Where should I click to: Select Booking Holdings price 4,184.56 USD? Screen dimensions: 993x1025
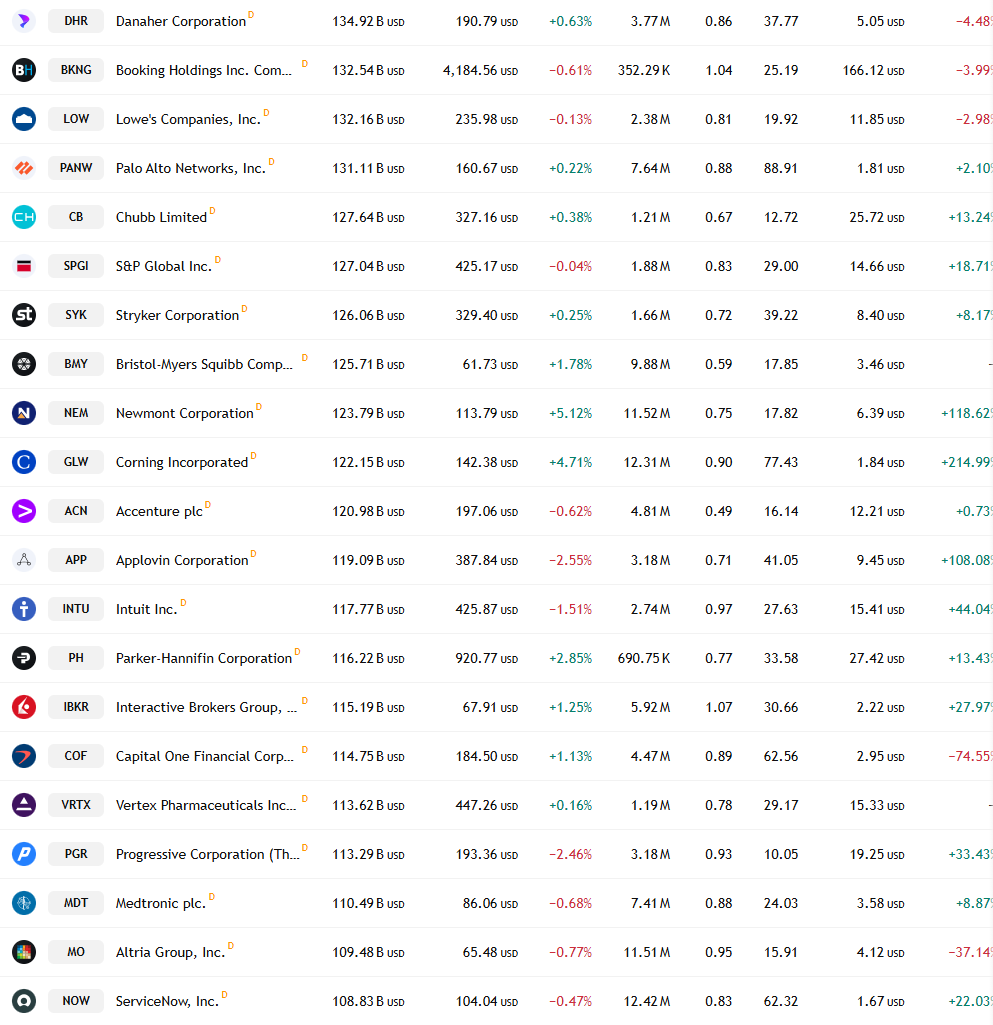pyautogui.click(x=480, y=71)
